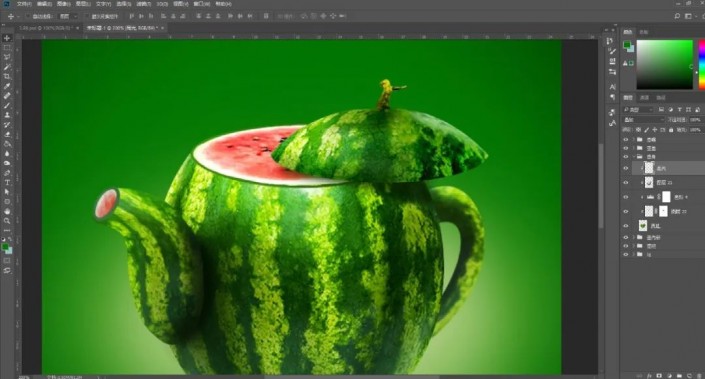Image resolution: width=705 pixels, height=379 pixels.
Task: Hide the bottommost layer group via eye icon
Action: pyautogui.click(x=625, y=254)
